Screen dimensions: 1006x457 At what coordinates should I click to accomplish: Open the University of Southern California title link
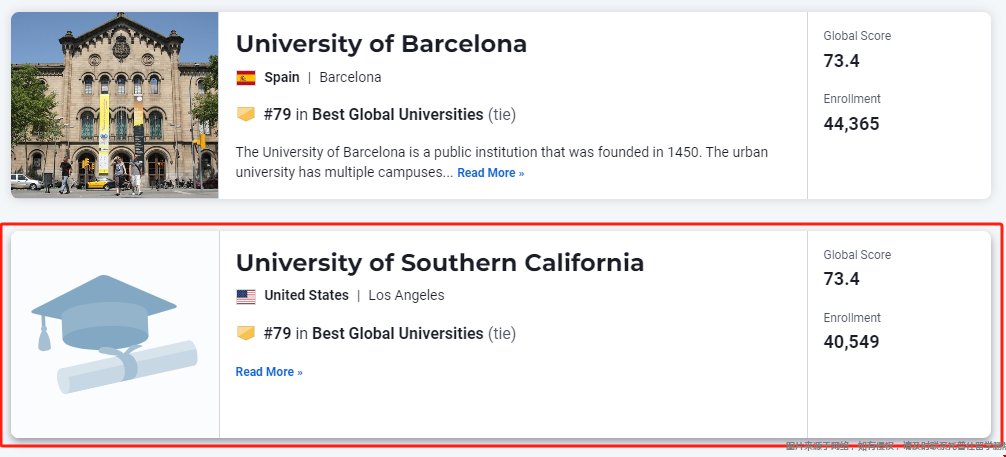439,263
